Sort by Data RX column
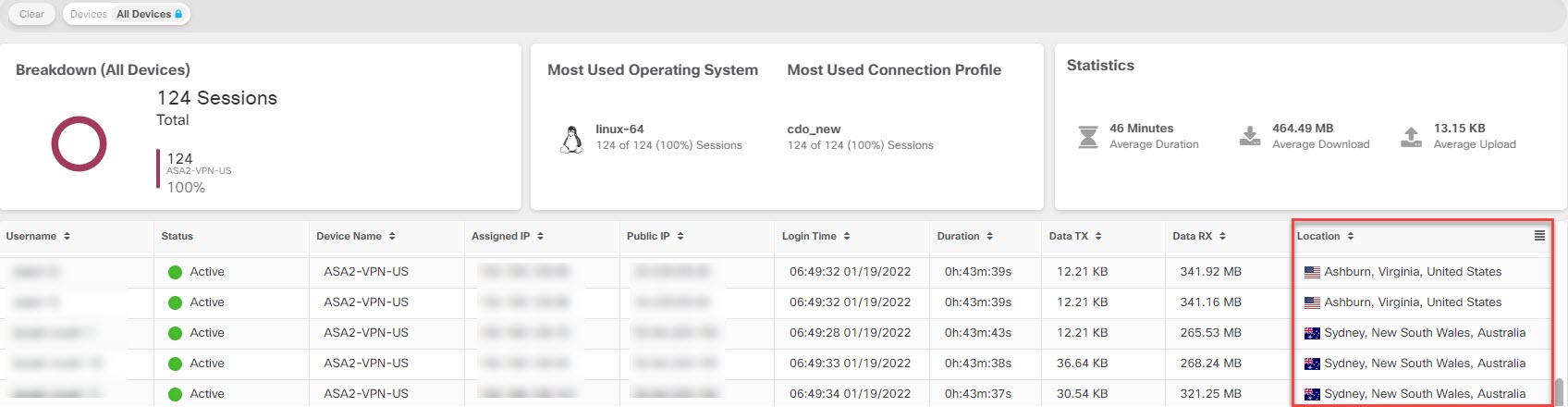The image size is (1568, 407). (x=1222, y=237)
